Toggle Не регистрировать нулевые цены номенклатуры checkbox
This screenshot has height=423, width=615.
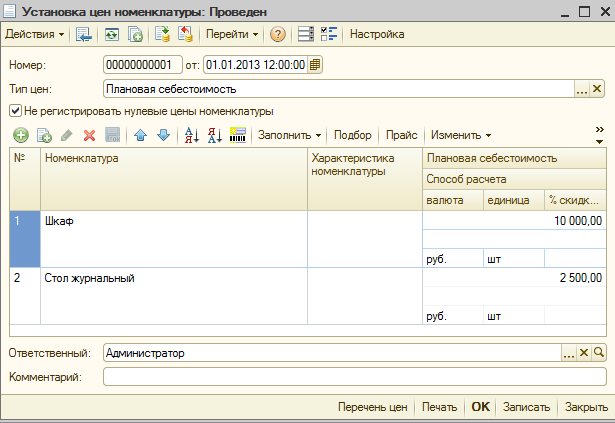[x=15, y=111]
